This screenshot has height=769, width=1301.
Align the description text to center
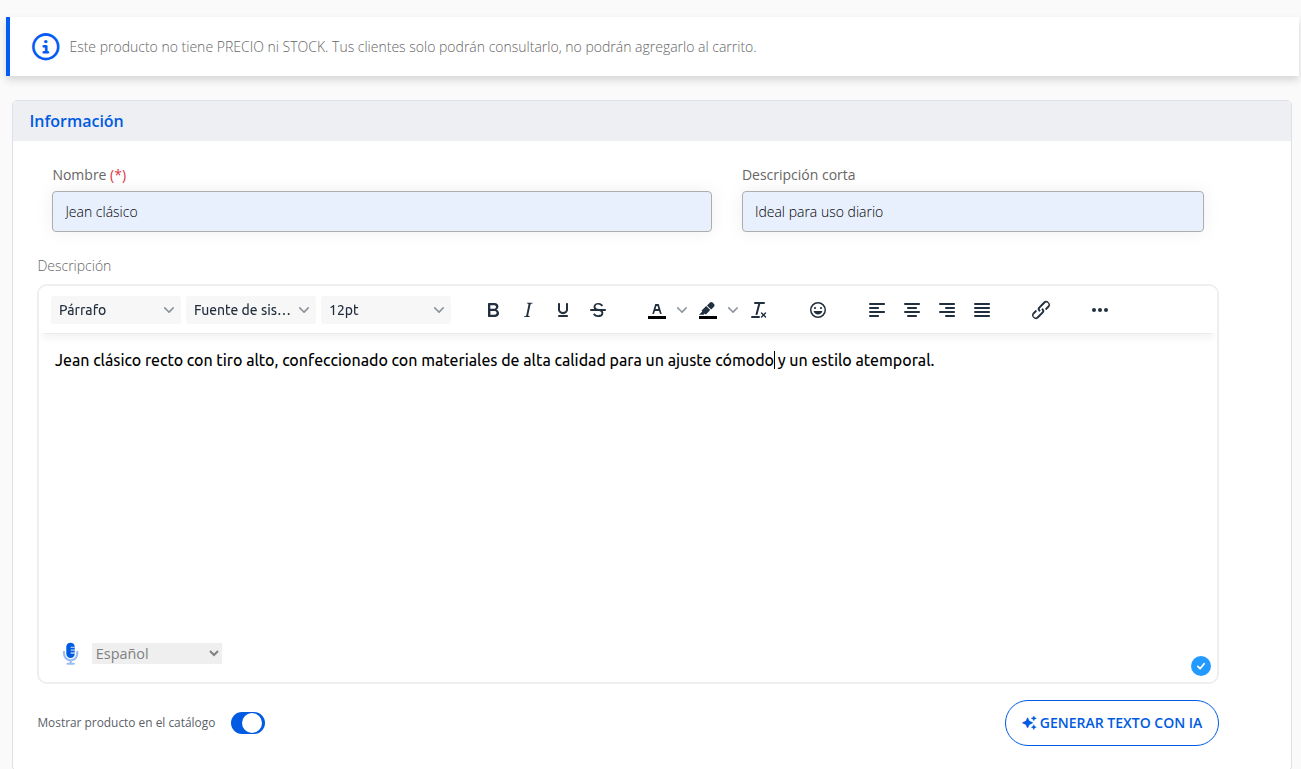click(x=912, y=310)
